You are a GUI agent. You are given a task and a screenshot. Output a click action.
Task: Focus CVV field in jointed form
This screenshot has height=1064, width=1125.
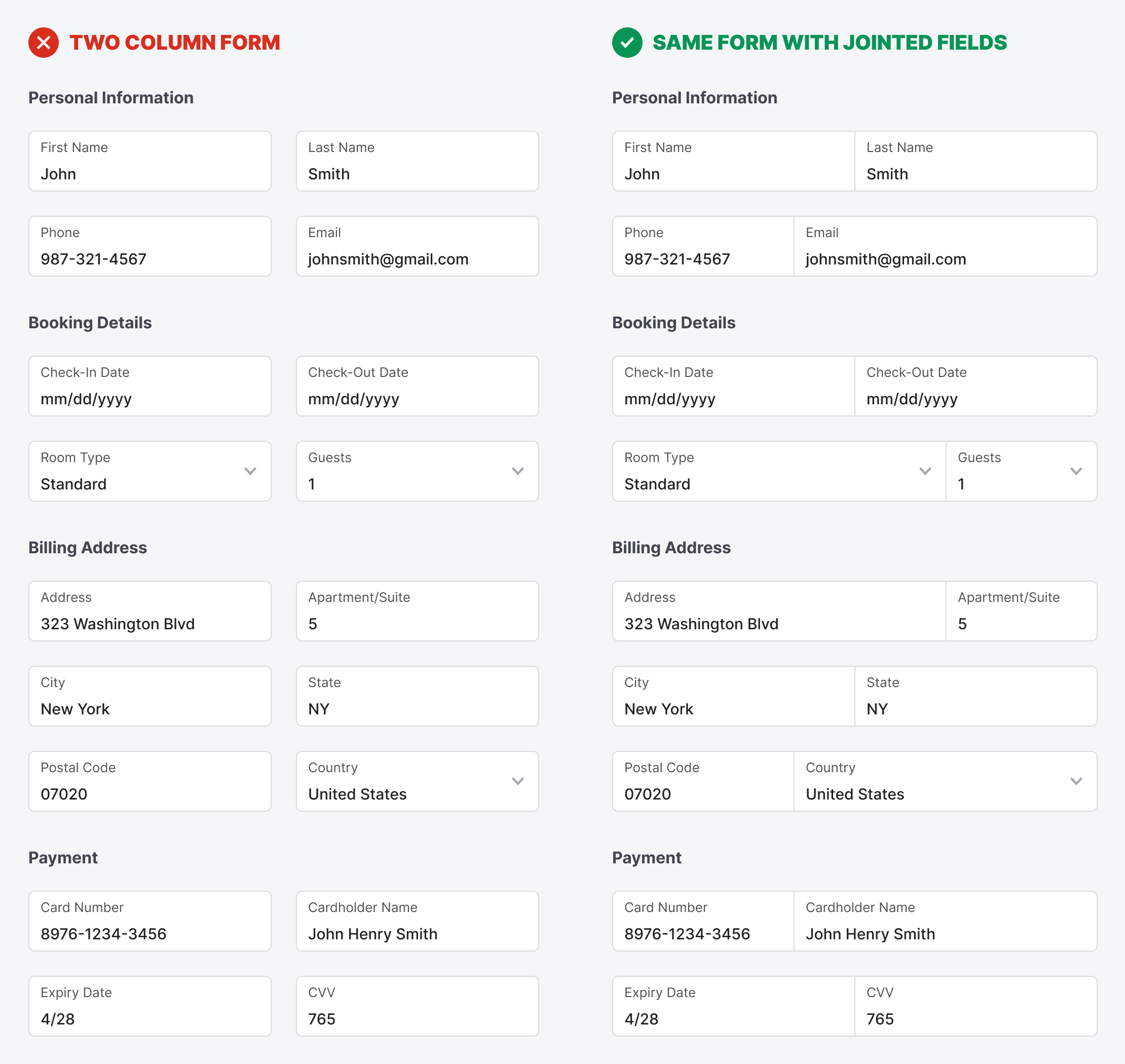tap(976, 1006)
